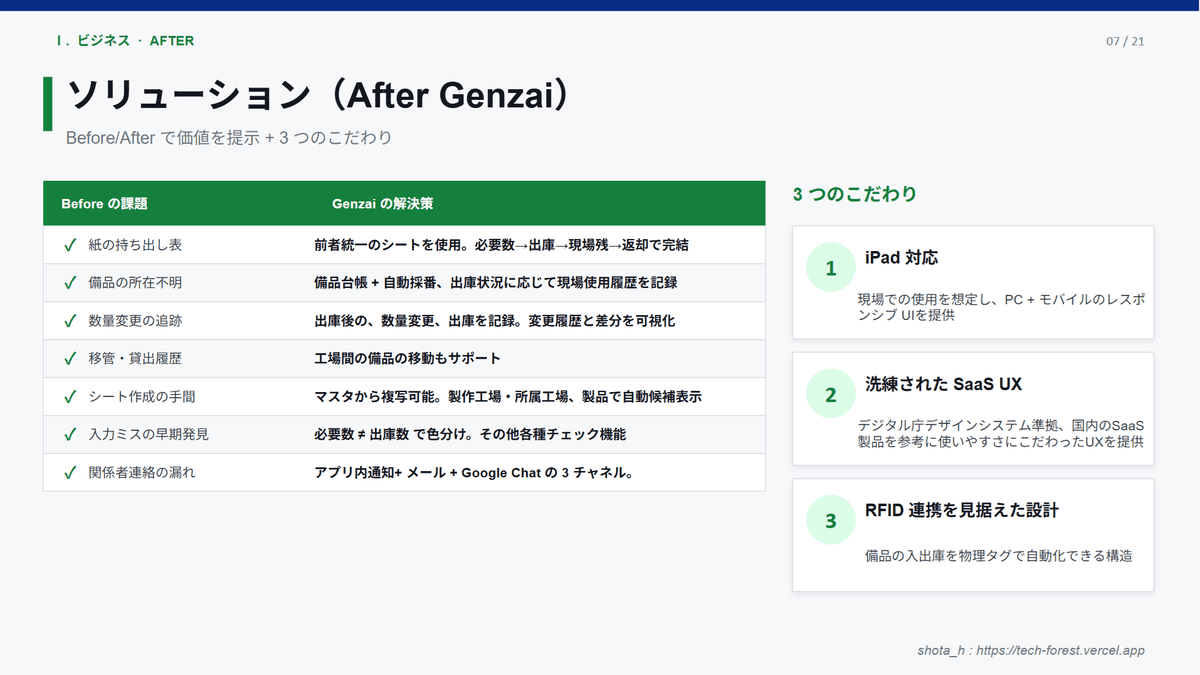Viewport: 1200px width, 675px height.
Task: Click the checkmark beside 入力ミスの早期発見
Action: point(65,434)
